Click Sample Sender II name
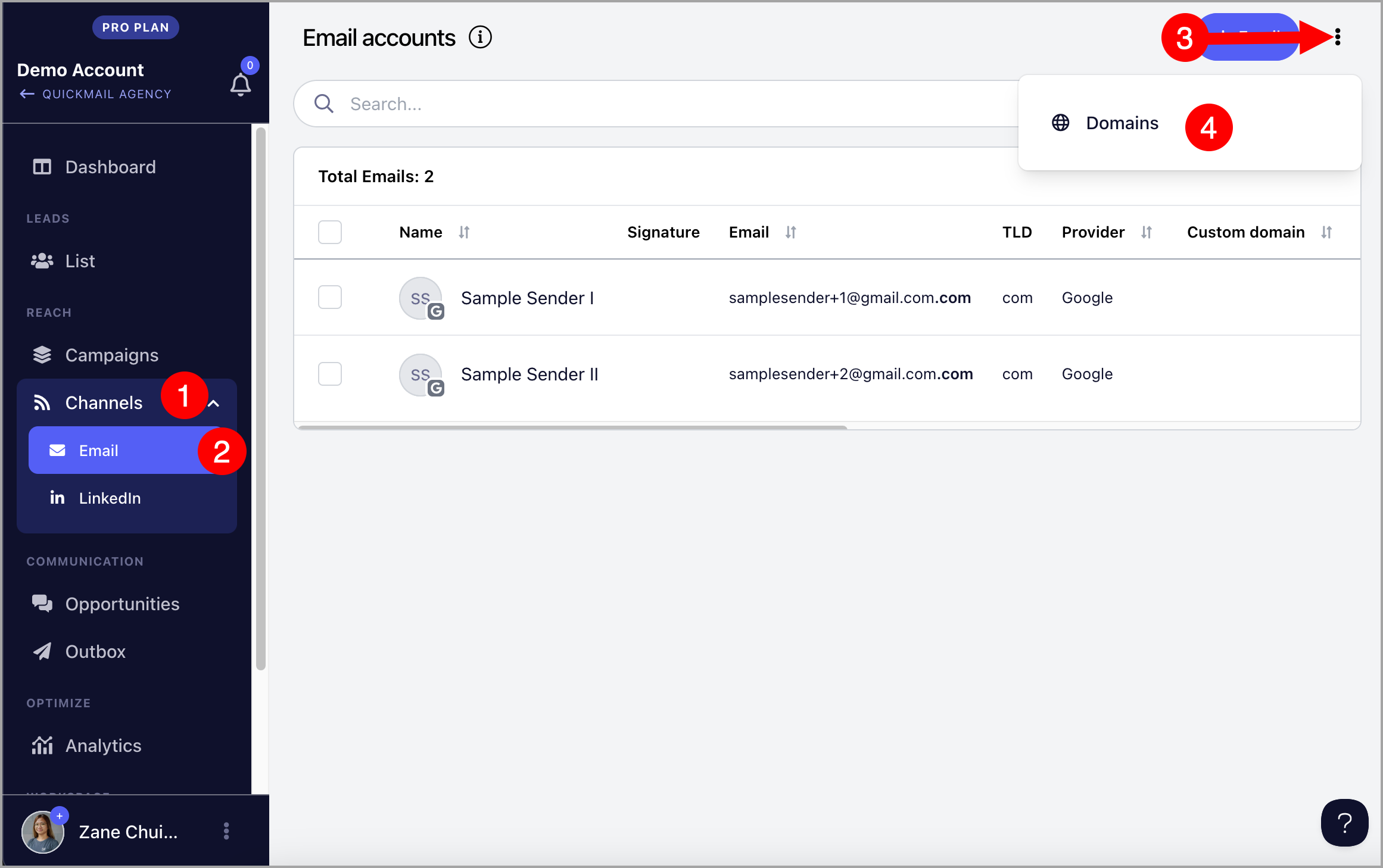The image size is (1383, 868). 529,374
